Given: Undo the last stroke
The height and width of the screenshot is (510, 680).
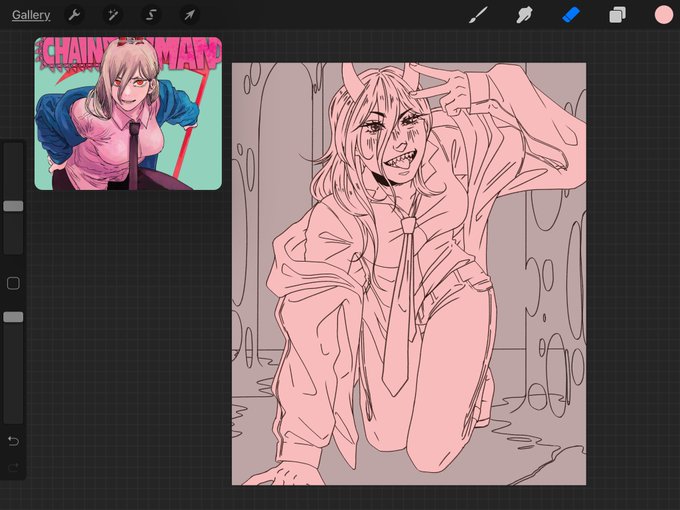Looking at the screenshot, I should (x=13, y=441).
